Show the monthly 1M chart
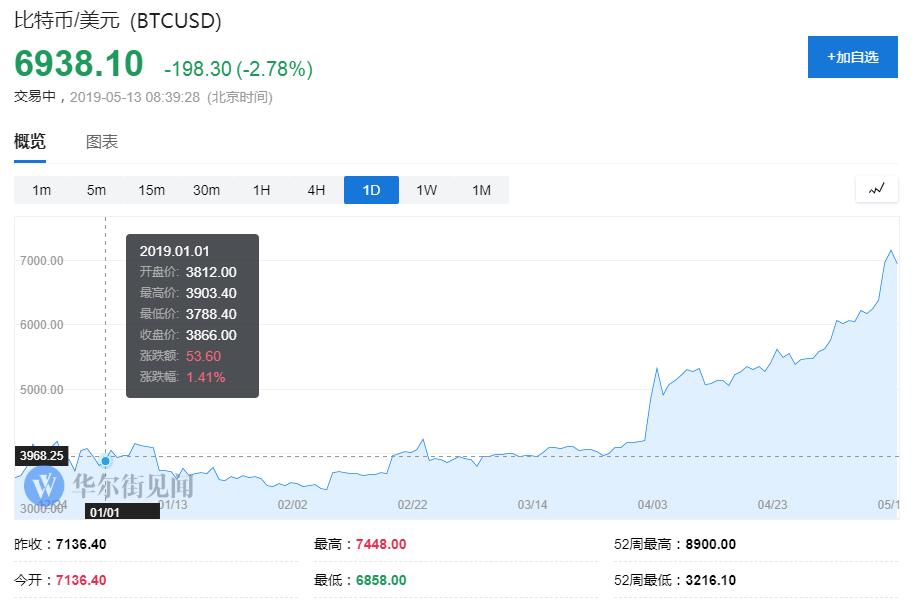Viewport: 916px width, 611px height. (x=481, y=190)
